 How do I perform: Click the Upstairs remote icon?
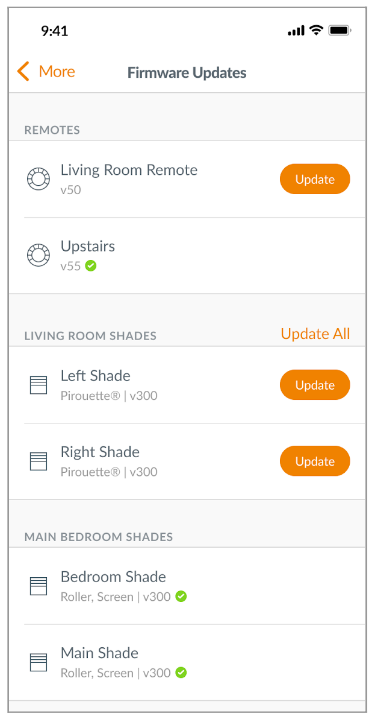point(38,256)
